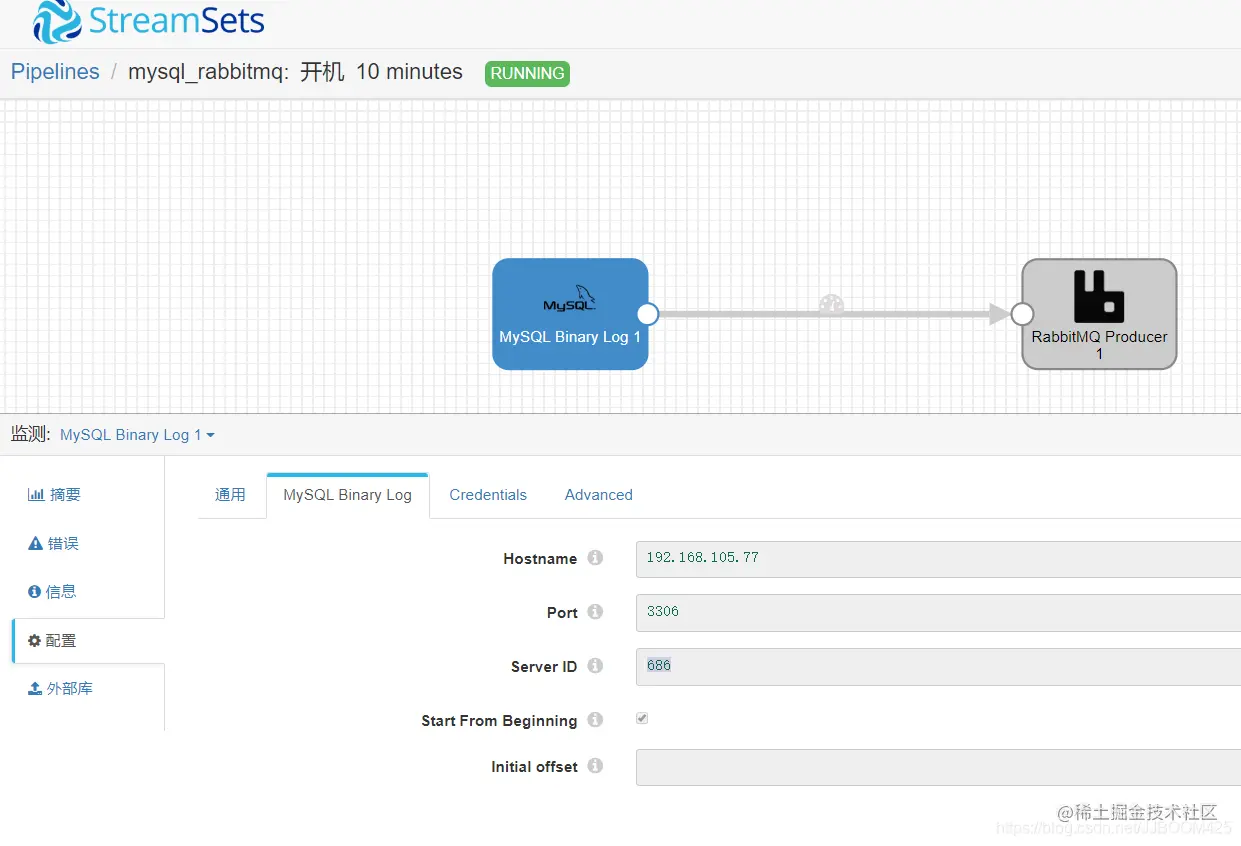This screenshot has height=846, width=1241.
Task: Open the monitored stage dropdown MySQL Binary Log 1
Action: point(137,435)
